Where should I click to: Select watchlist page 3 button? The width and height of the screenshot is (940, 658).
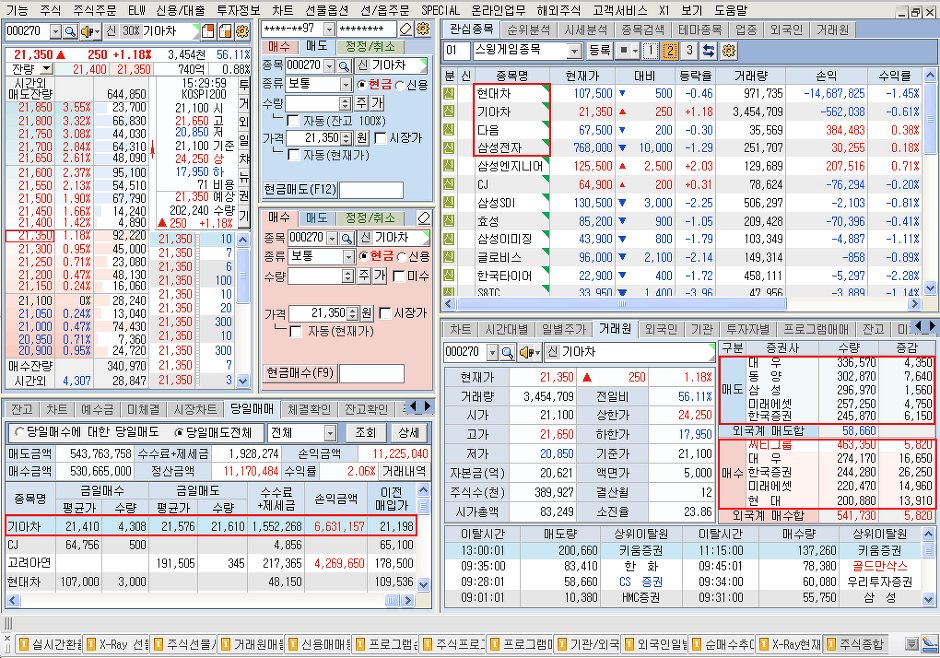point(689,50)
